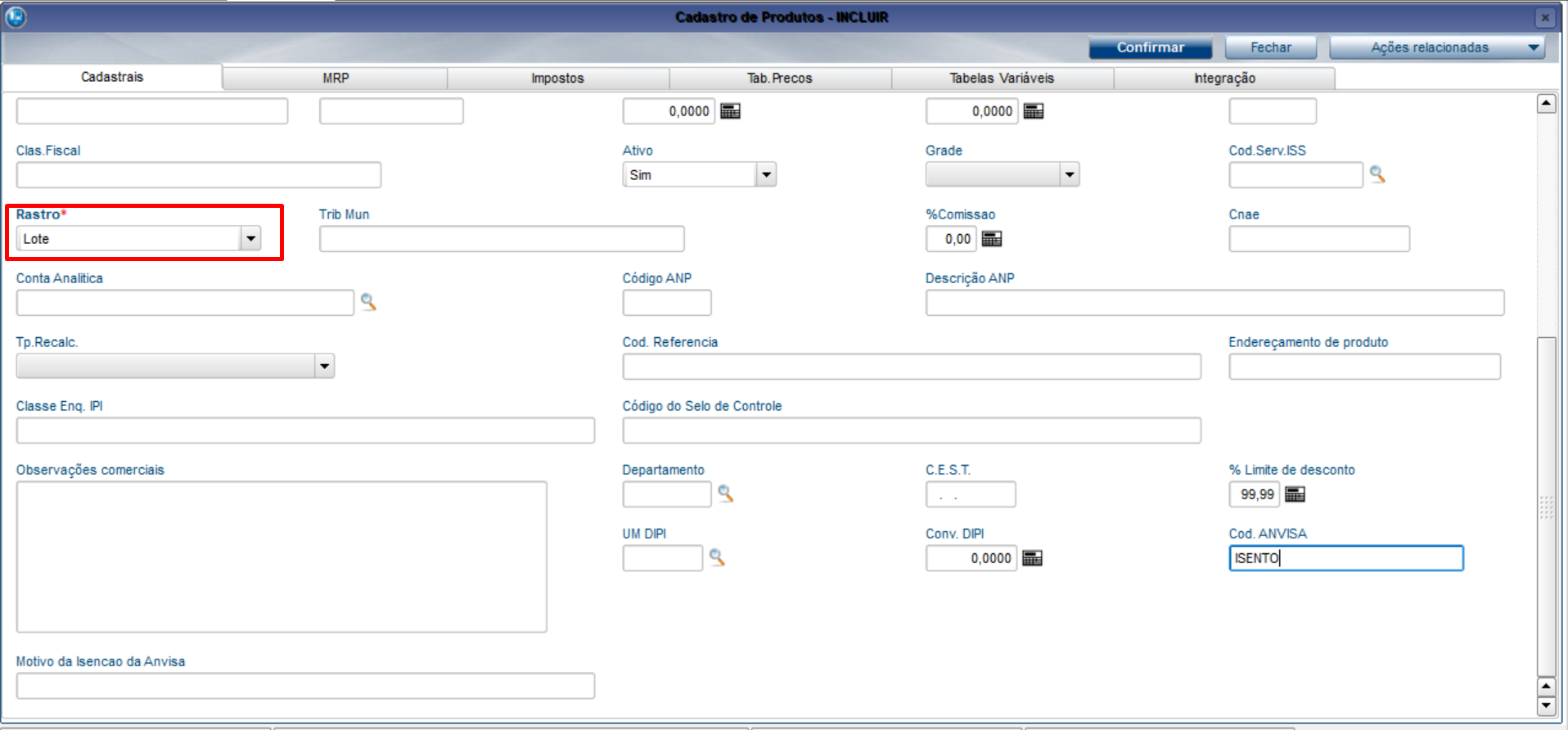The image size is (1568, 730).
Task: Go to the Integração tab
Action: (x=1224, y=79)
